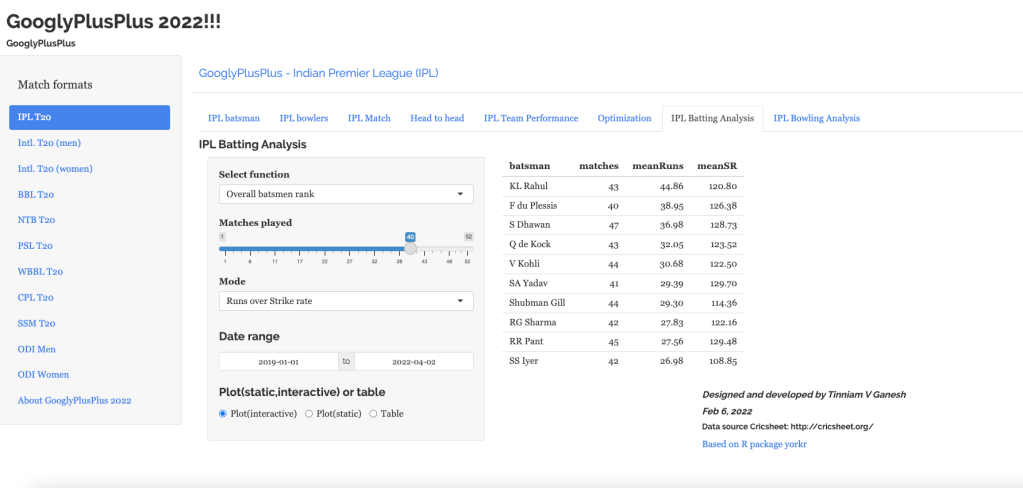Click the Based on R package yorkr link
The height and width of the screenshot is (488, 1023).
(x=754, y=443)
